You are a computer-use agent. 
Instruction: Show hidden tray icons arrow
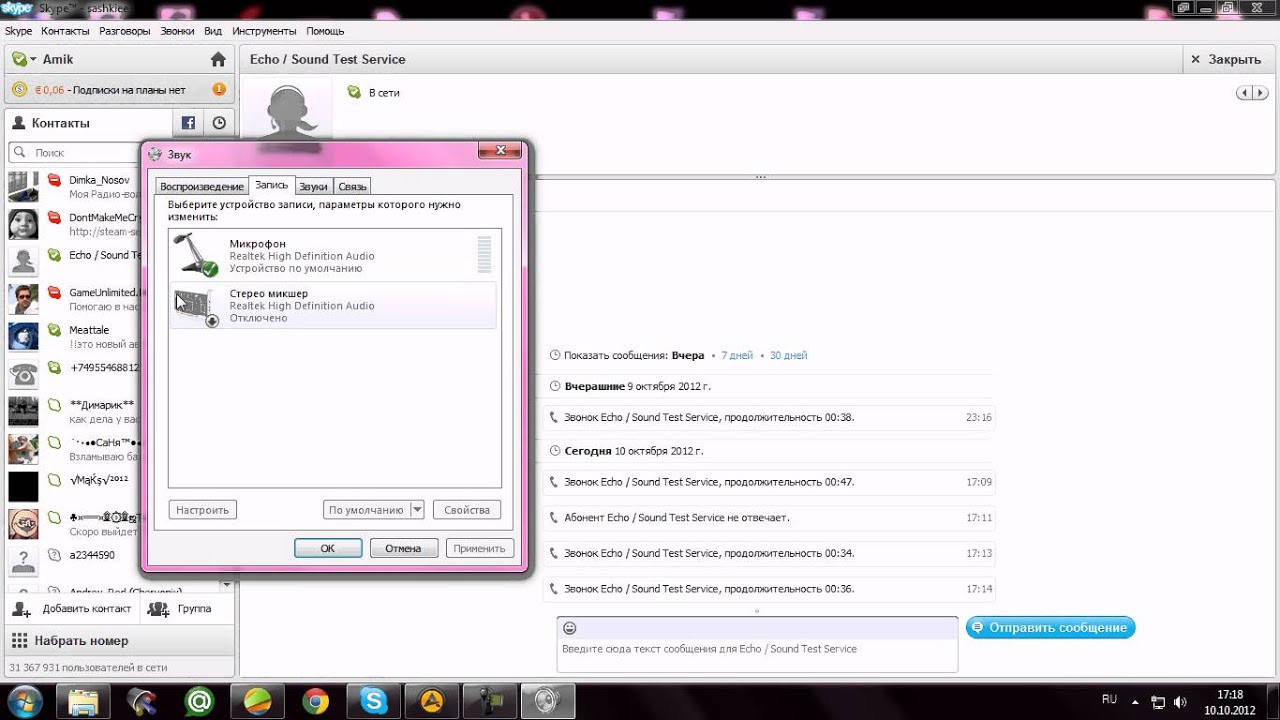[x=1137, y=701]
